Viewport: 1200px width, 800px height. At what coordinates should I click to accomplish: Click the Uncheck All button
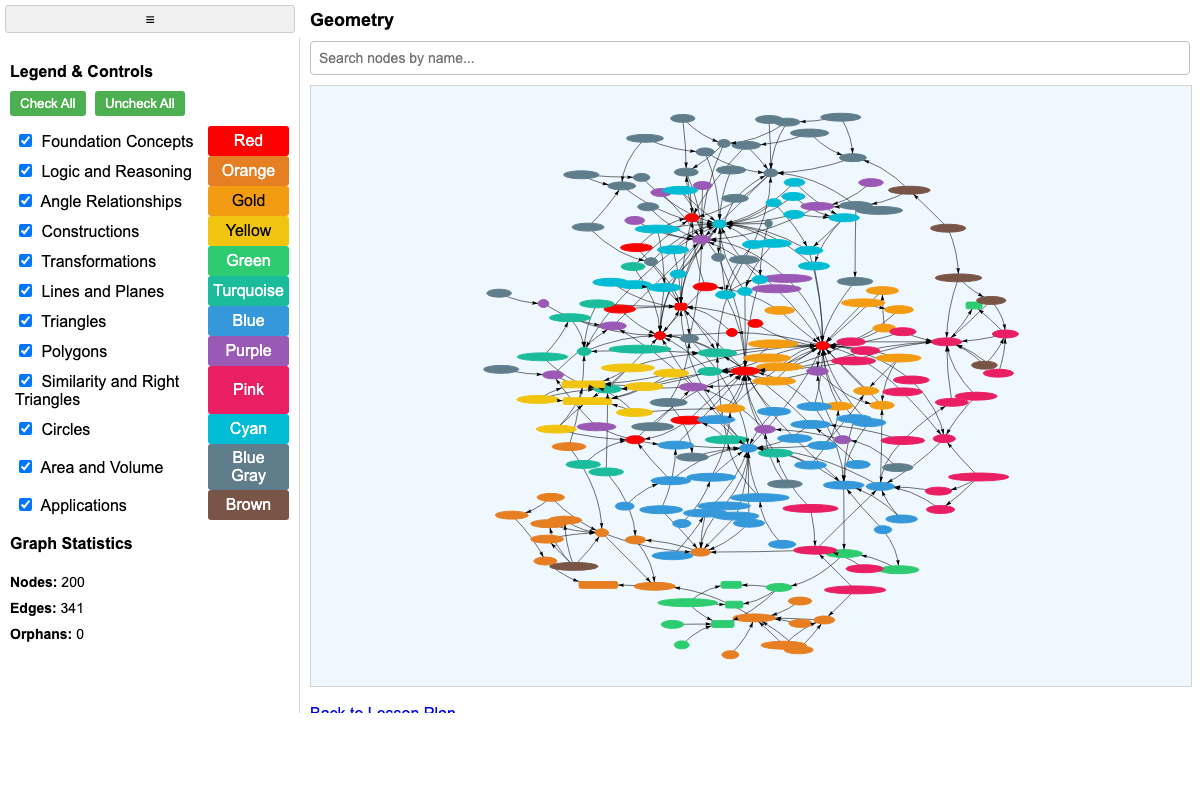(139, 103)
